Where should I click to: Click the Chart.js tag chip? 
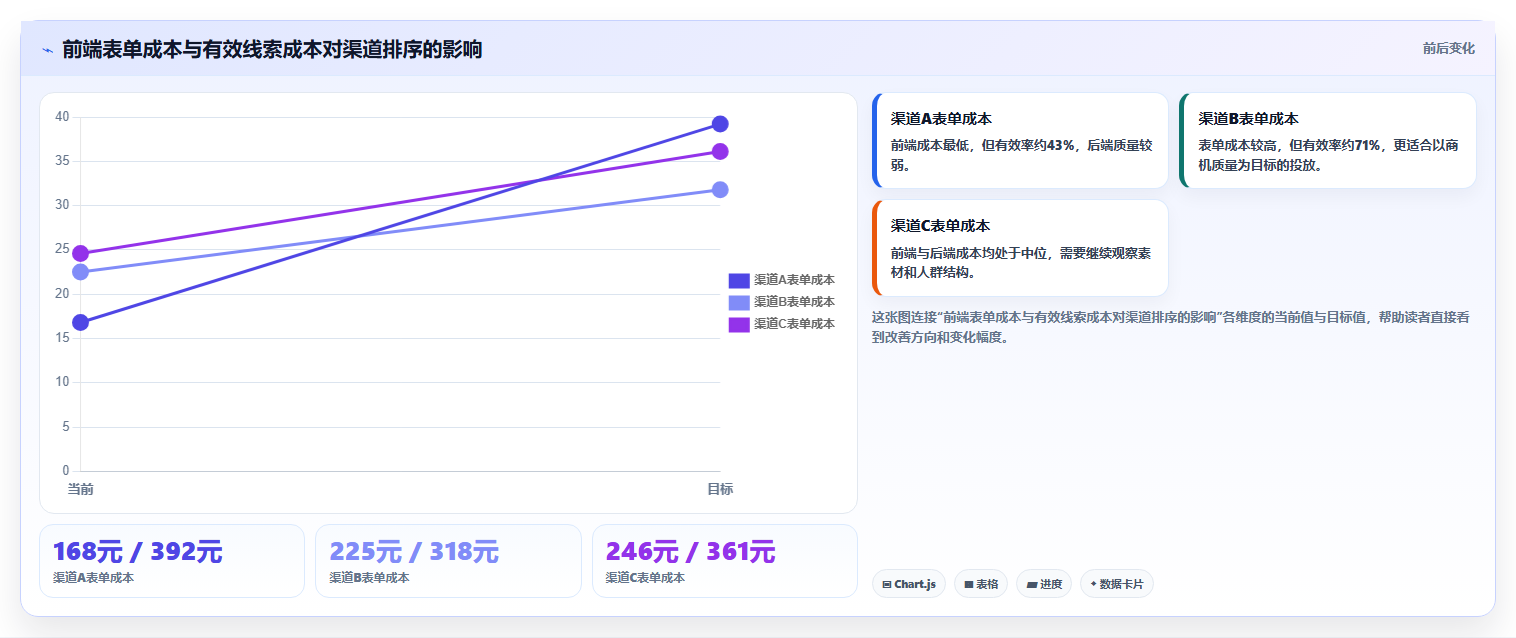(x=909, y=584)
